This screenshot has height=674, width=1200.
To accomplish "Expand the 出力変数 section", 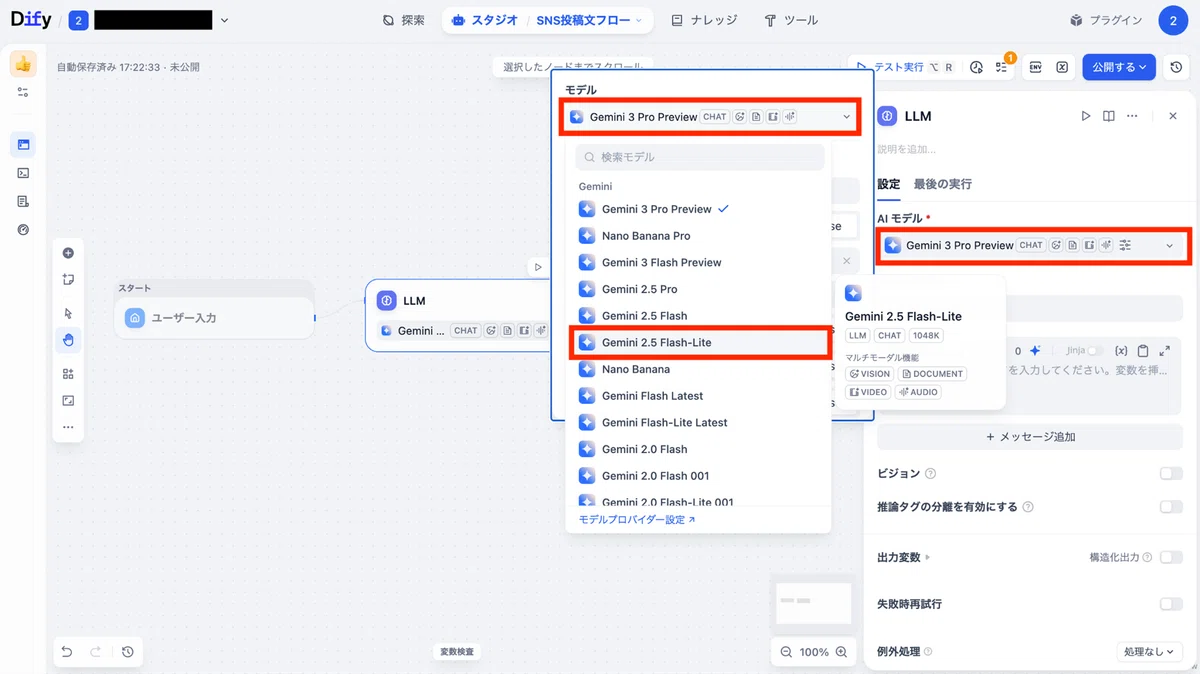I will (904, 557).
